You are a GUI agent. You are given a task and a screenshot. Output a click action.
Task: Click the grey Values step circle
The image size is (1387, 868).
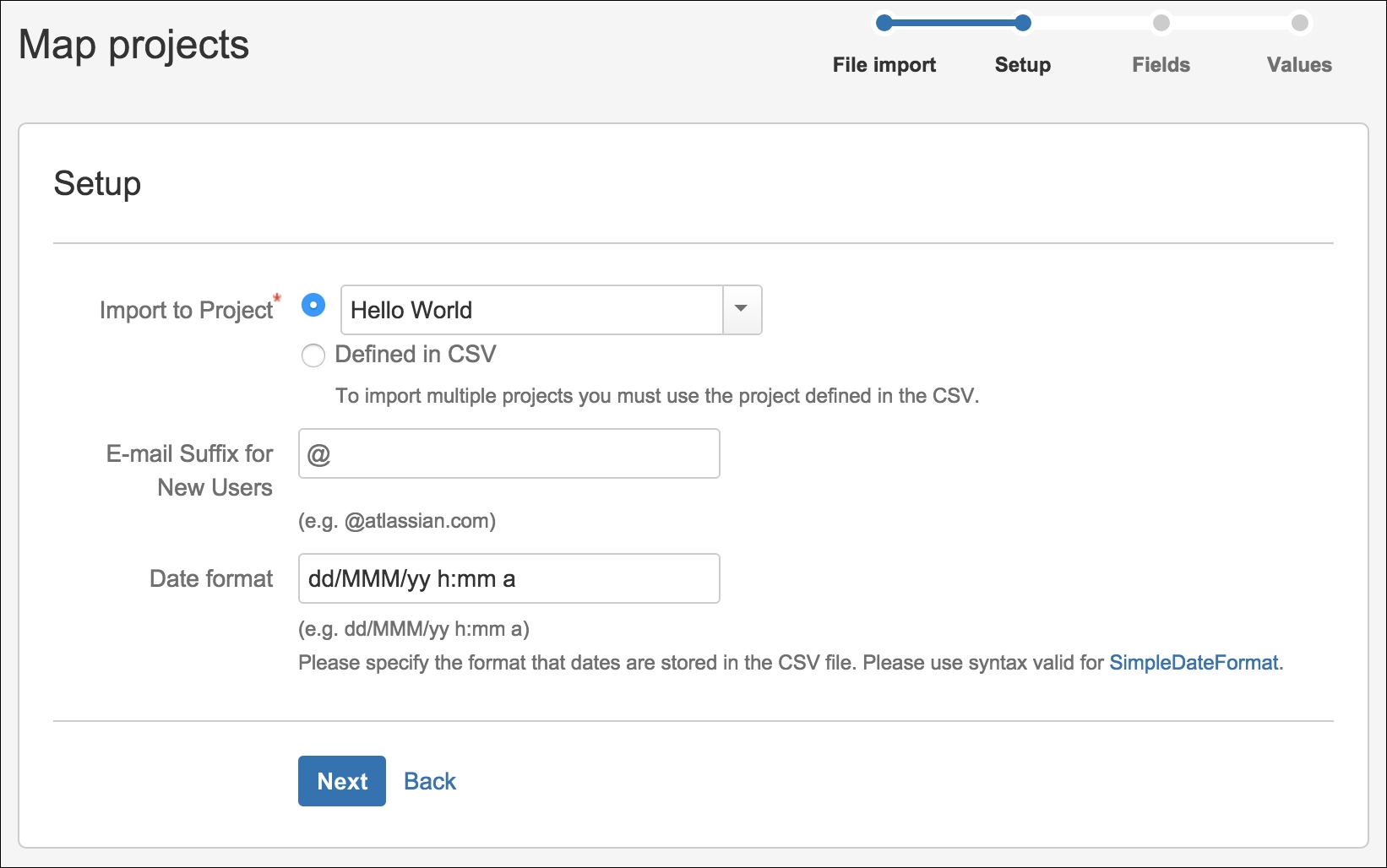pos(1300,23)
